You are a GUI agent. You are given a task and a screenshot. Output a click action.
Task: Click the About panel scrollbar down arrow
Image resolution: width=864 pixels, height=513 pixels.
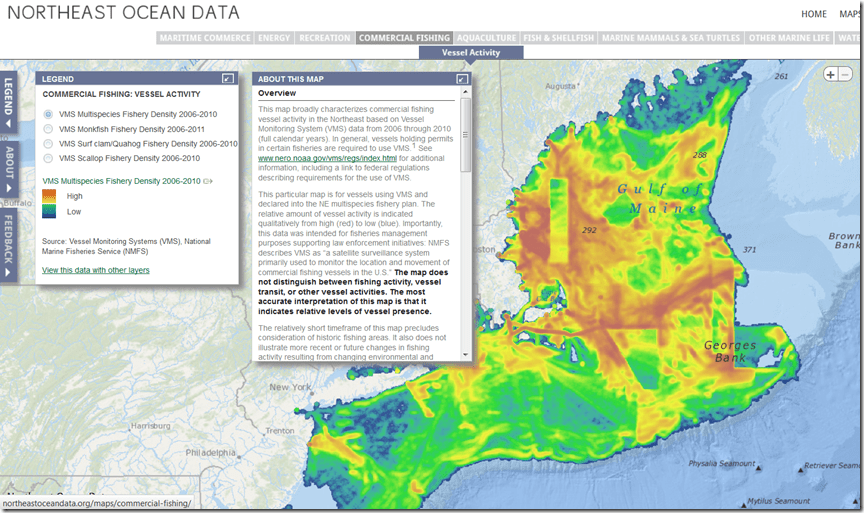click(465, 354)
